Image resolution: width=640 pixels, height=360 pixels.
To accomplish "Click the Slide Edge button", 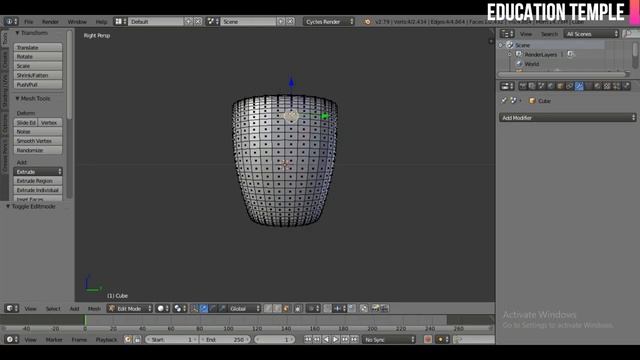I will (x=26, y=122).
